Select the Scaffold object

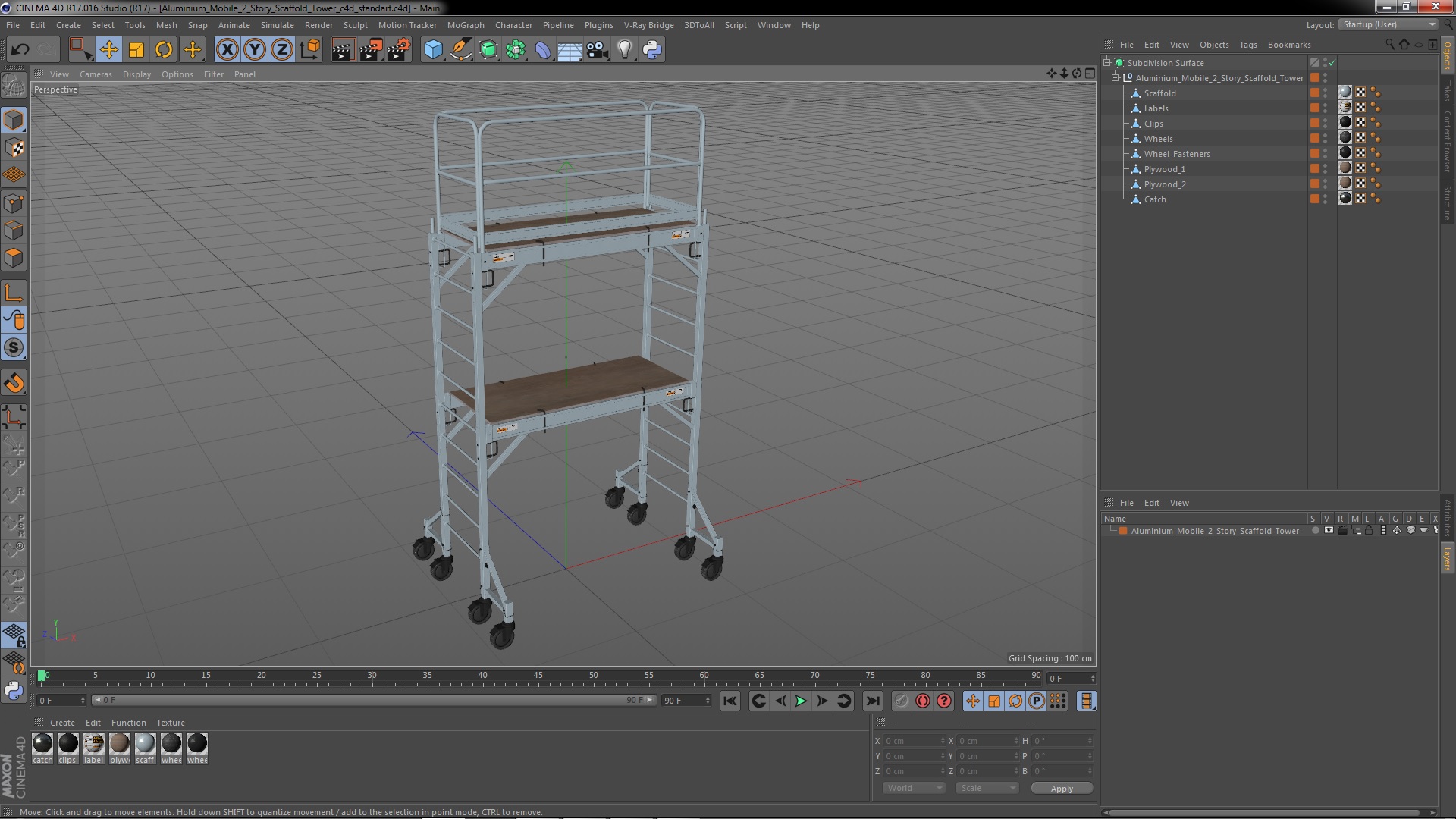pos(1159,93)
